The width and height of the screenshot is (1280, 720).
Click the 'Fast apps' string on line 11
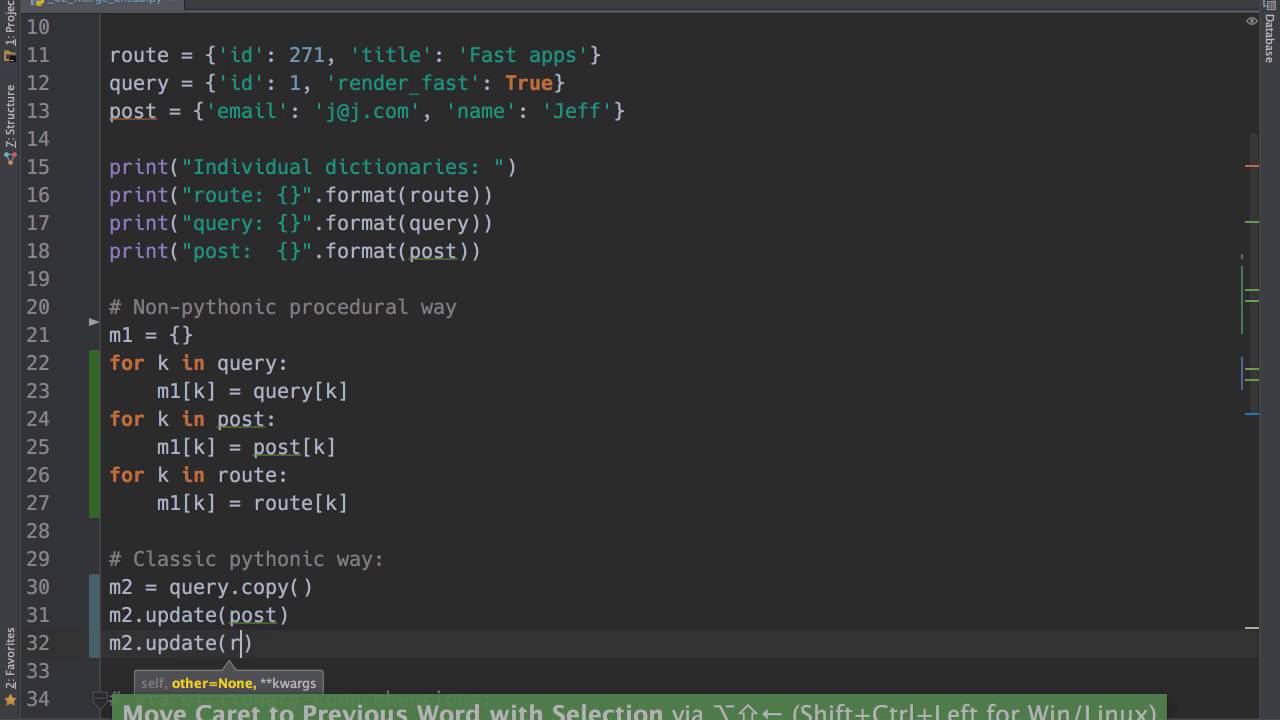529,55
